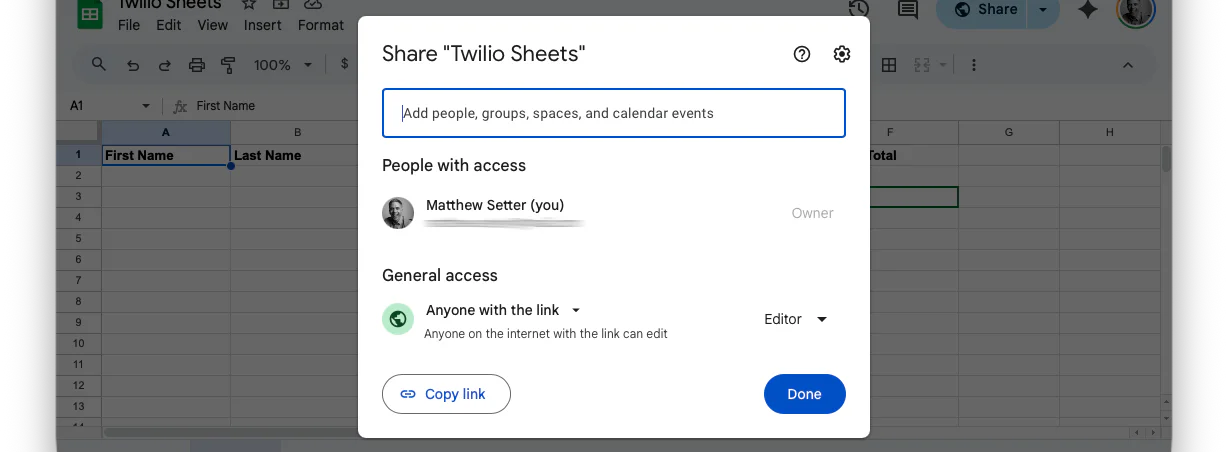This screenshot has width=1228, height=452.
Task: Open the Share button dropdown arrow
Action: point(1044,10)
